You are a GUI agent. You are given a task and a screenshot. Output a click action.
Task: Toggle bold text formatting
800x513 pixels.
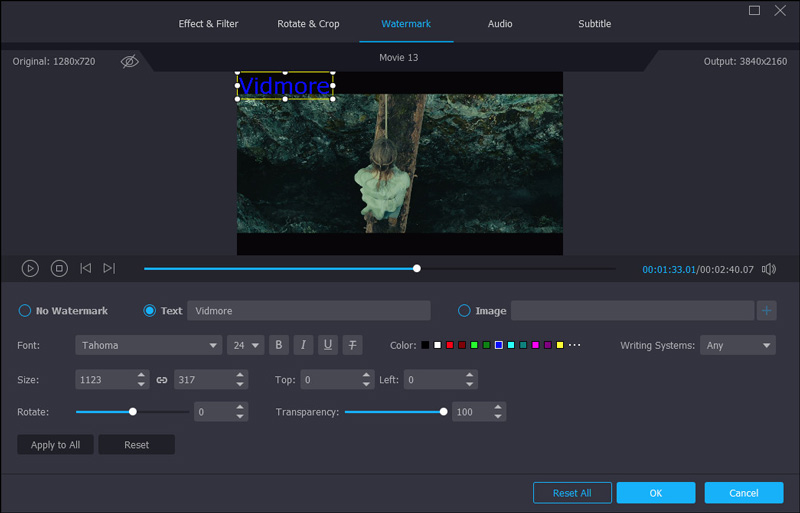[x=279, y=345]
